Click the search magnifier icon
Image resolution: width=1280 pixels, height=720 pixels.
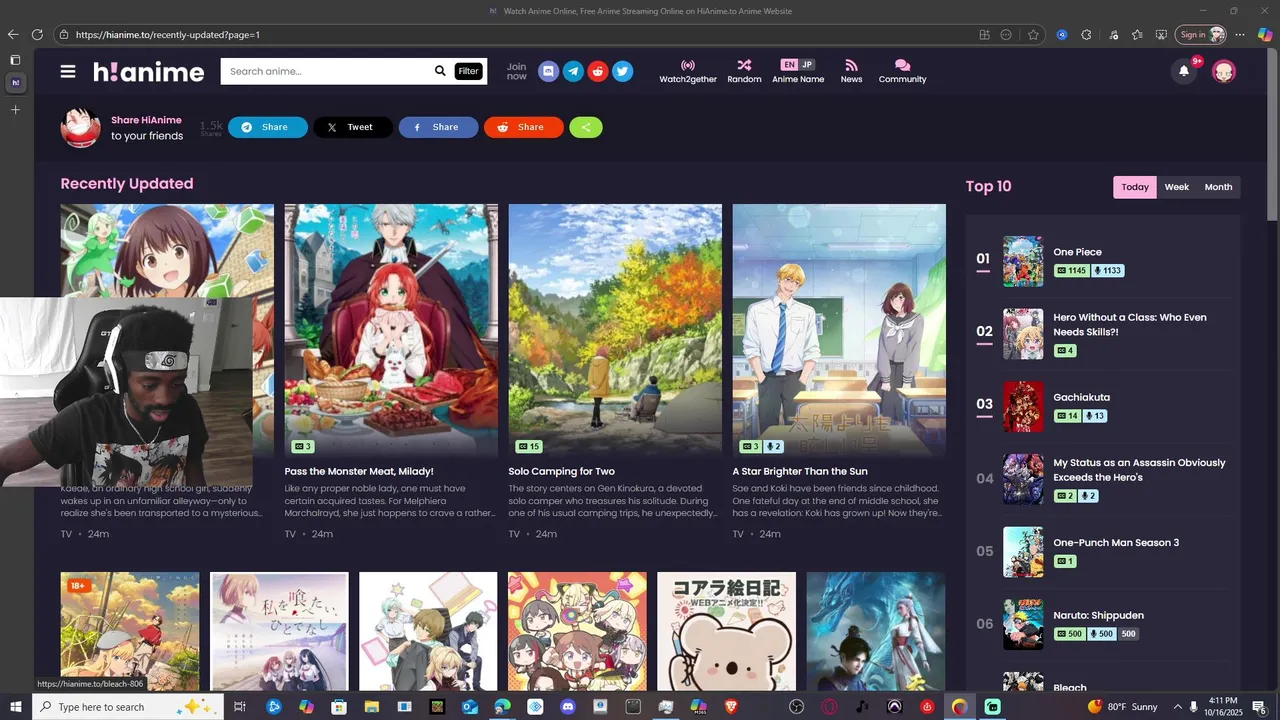(x=440, y=71)
